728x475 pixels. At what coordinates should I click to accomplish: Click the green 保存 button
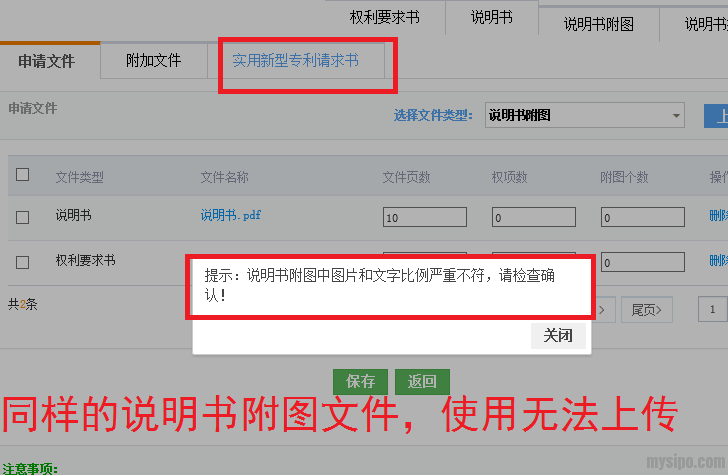[x=360, y=382]
